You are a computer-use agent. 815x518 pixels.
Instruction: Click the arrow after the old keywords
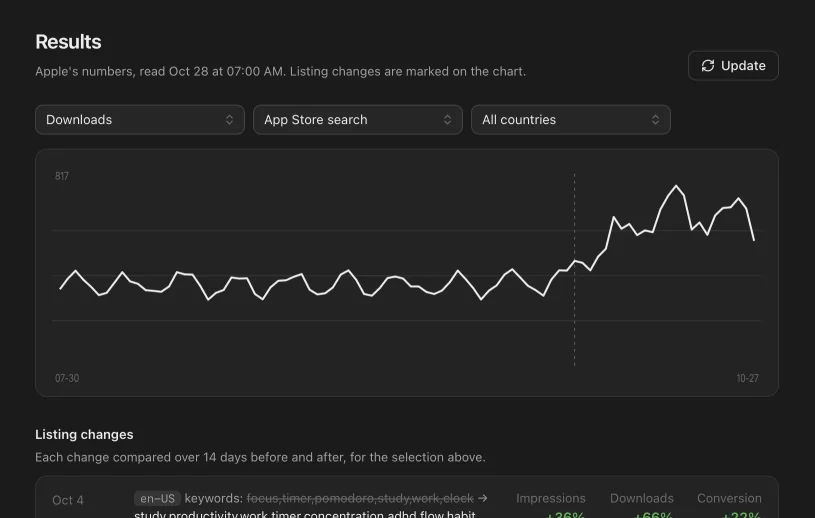[483, 498]
